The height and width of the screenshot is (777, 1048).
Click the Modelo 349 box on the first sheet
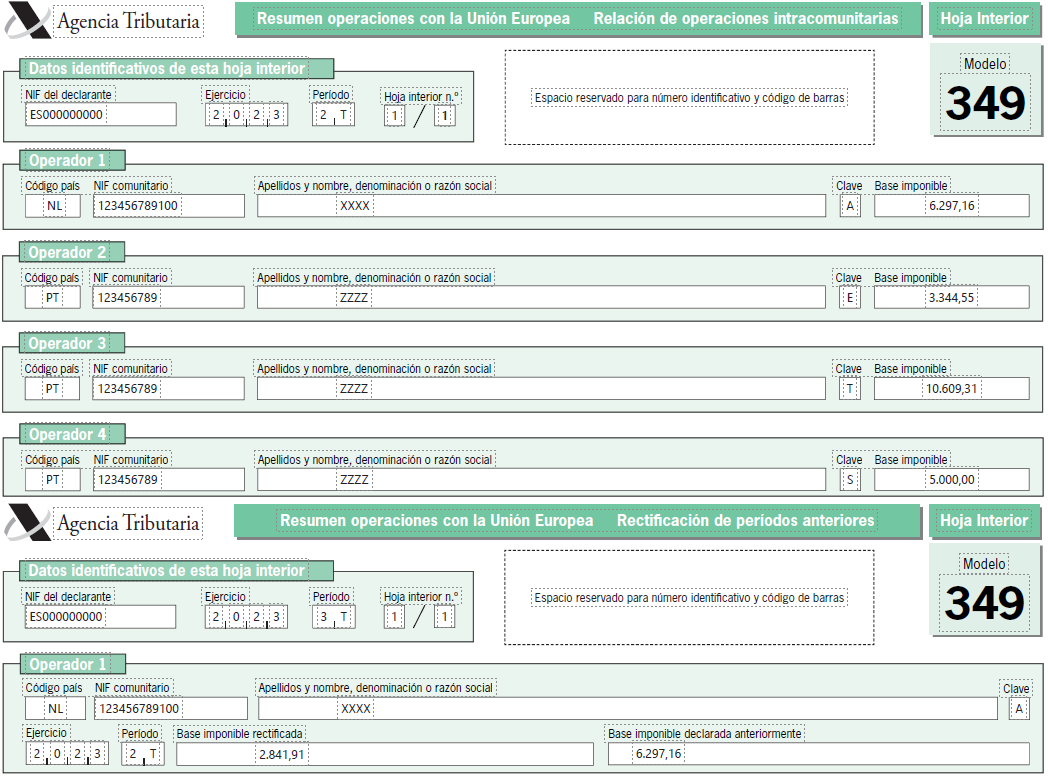[x=985, y=93]
